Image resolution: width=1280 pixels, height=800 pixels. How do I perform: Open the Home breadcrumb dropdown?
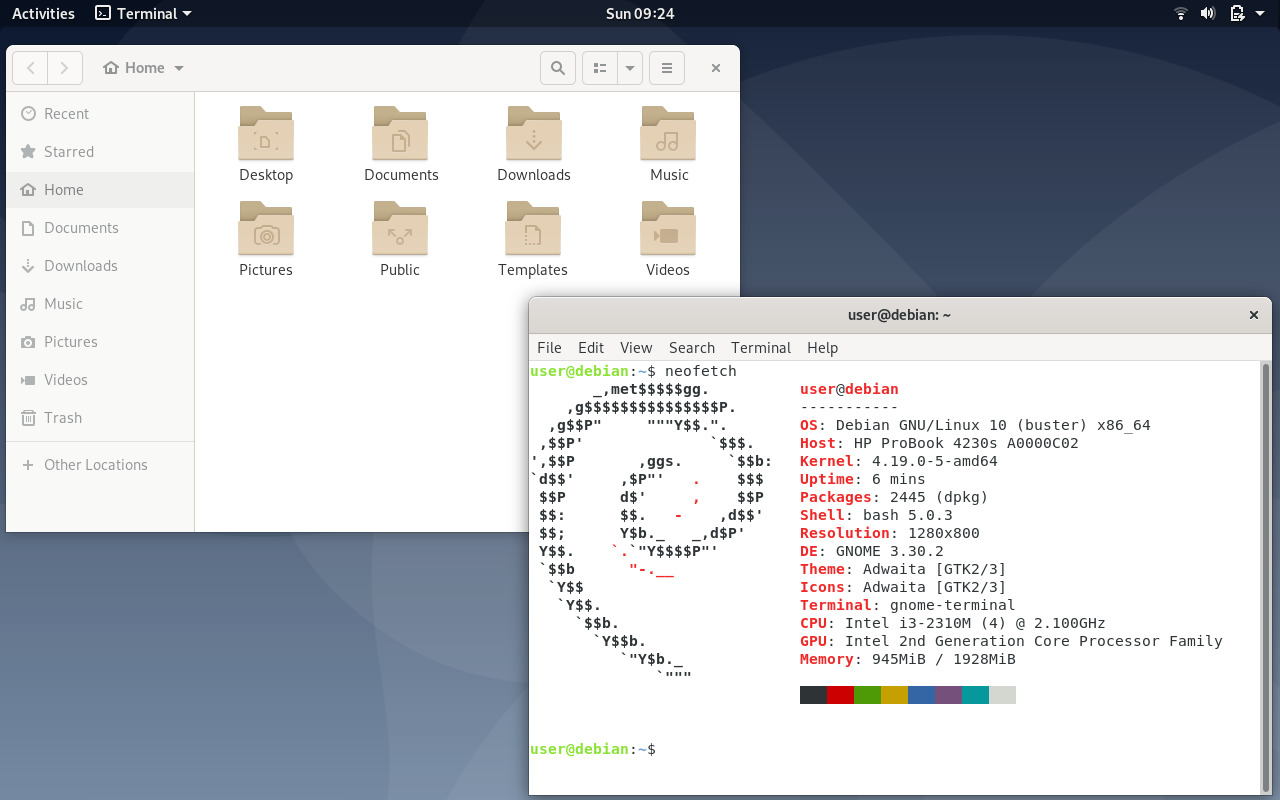coord(179,67)
